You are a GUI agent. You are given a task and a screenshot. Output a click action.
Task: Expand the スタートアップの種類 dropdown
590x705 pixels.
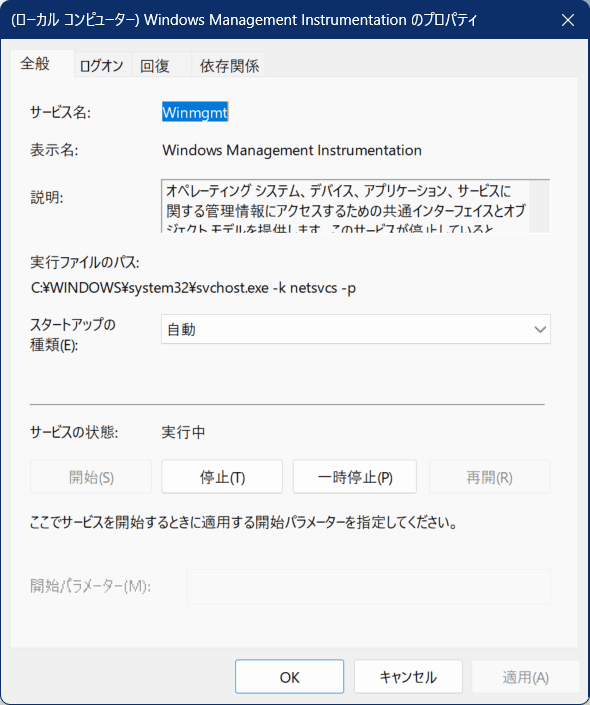tap(356, 329)
